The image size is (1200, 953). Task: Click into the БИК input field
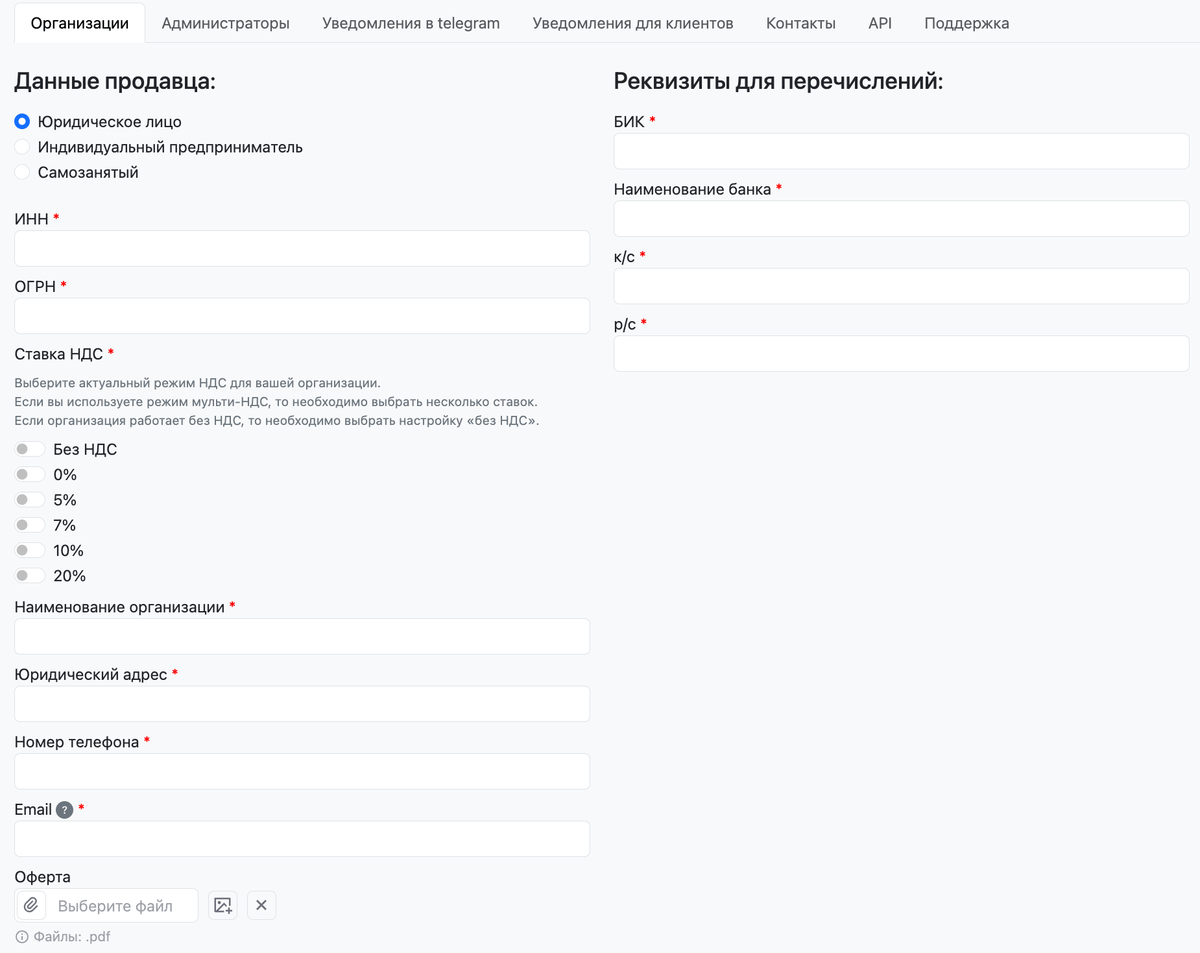(x=901, y=152)
